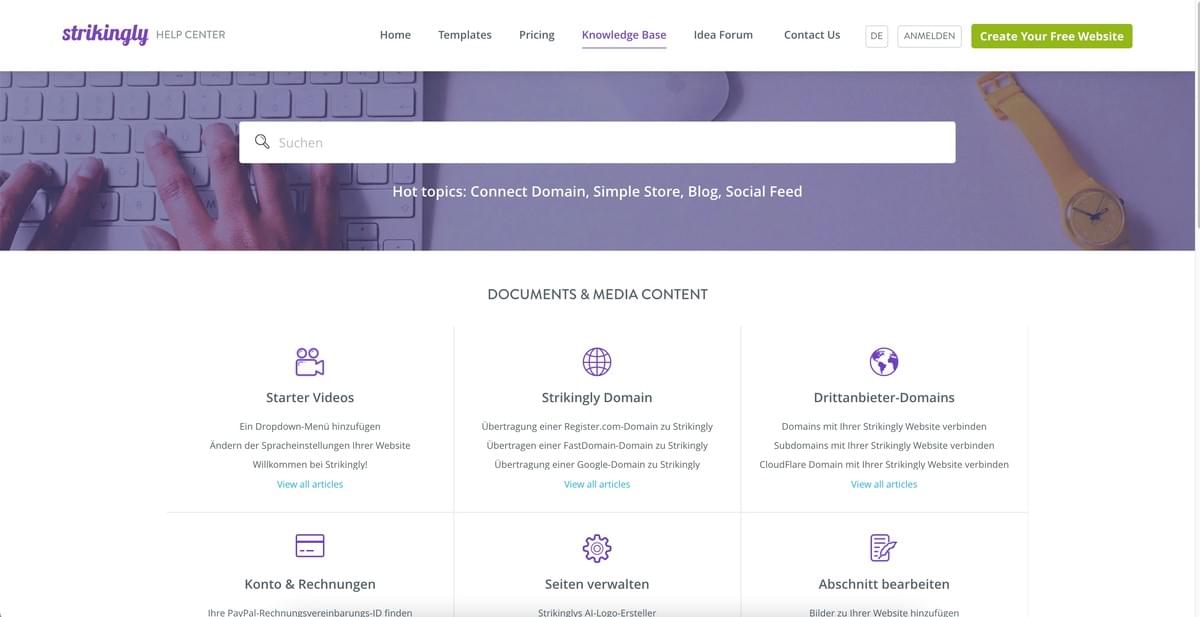Image resolution: width=1200 pixels, height=617 pixels.
Task: Open the Templates menu item
Action: point(465,35)
